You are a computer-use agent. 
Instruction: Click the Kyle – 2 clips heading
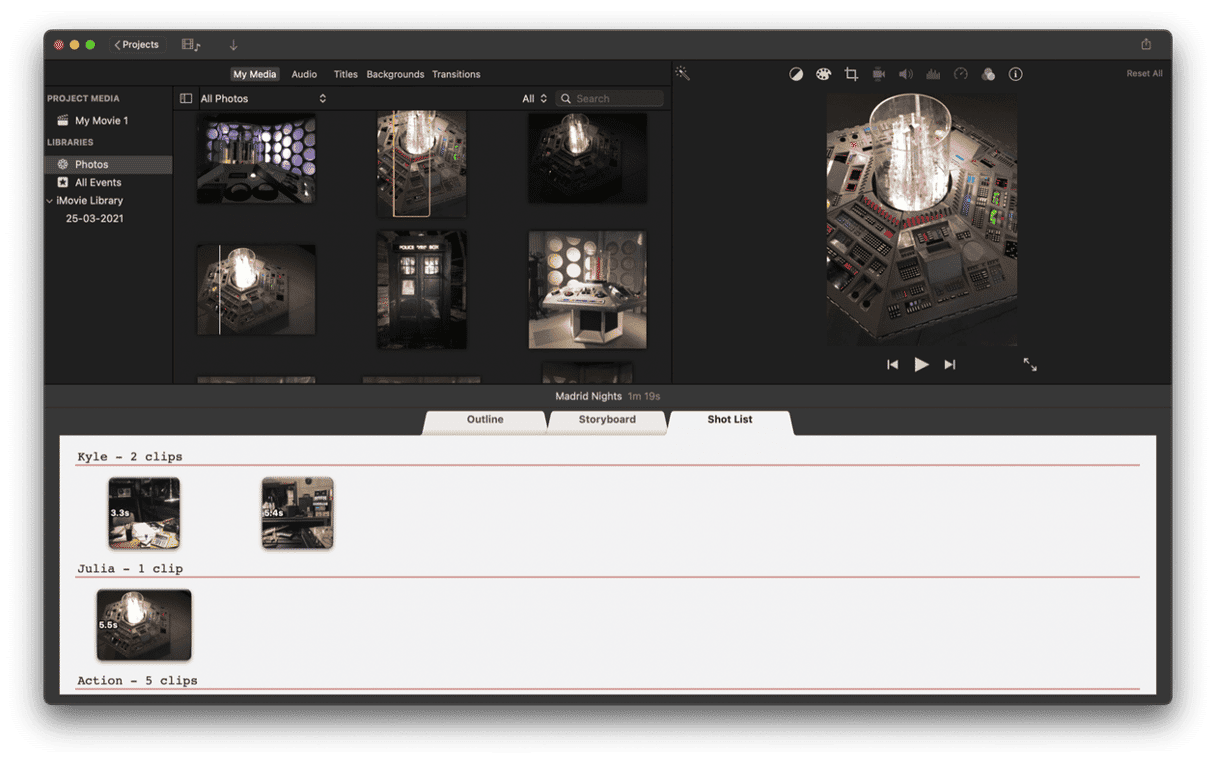(x=130, y=457)
